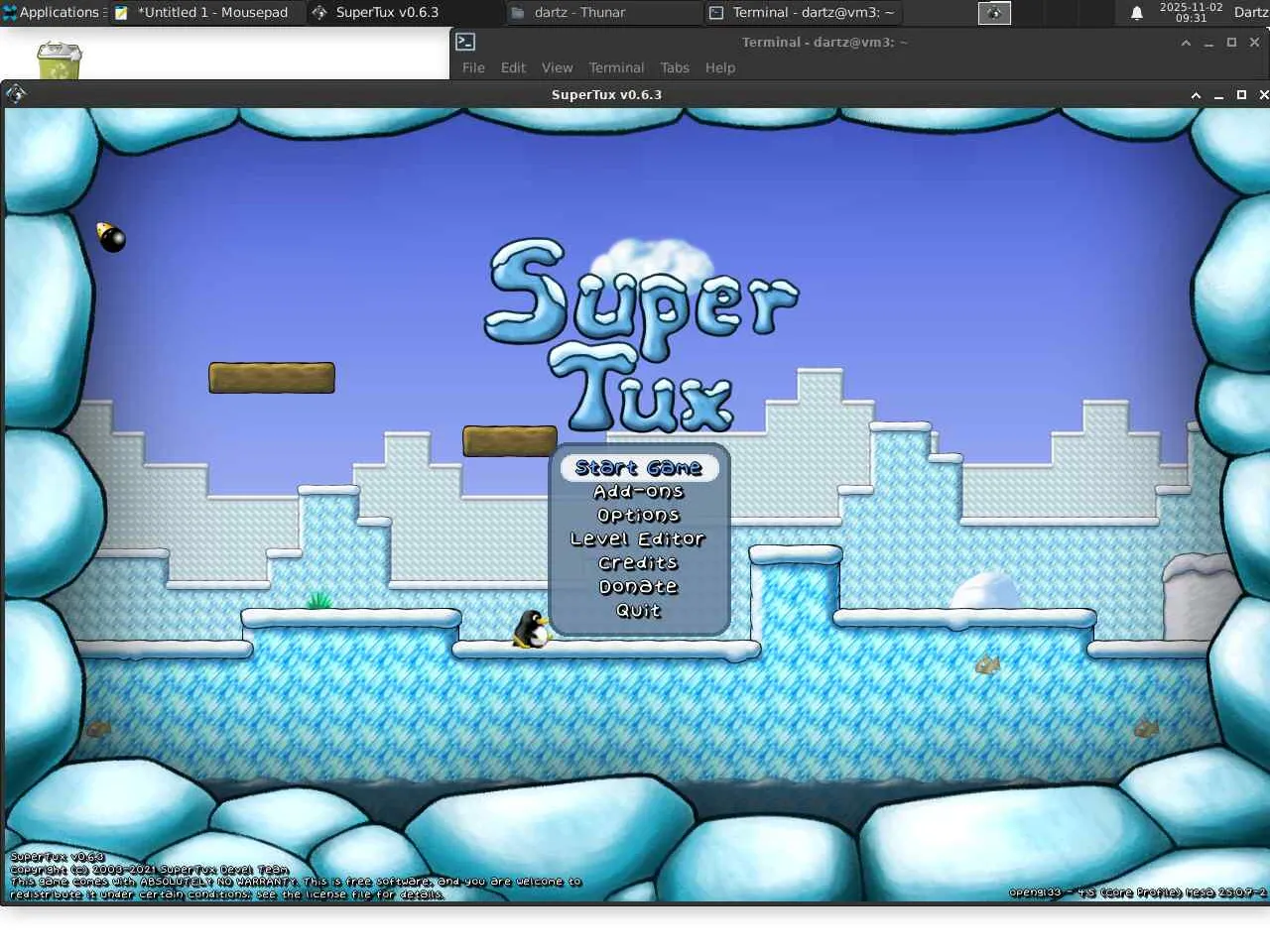This screenshot has width=1270, height=952.
Task: Click the 'Terminal - dartz@vm3: ~' window title
Action: (x=825, y=43)
